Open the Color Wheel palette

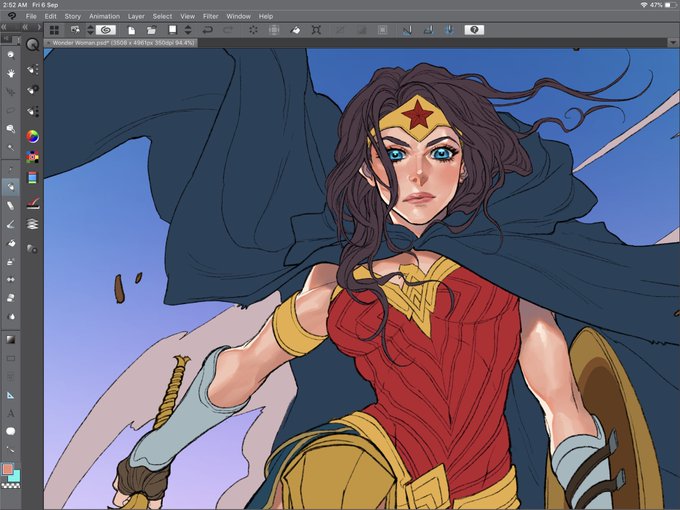point(33,137)
